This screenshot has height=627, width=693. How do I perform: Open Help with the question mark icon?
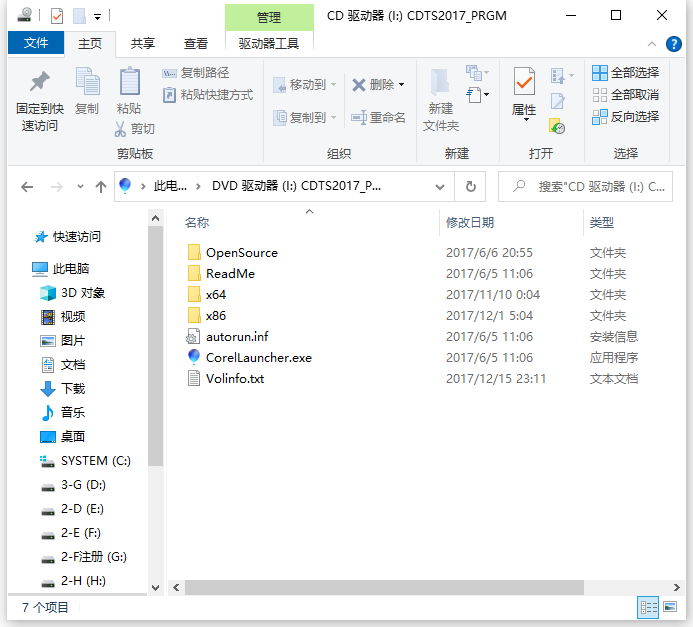point(674,44)
